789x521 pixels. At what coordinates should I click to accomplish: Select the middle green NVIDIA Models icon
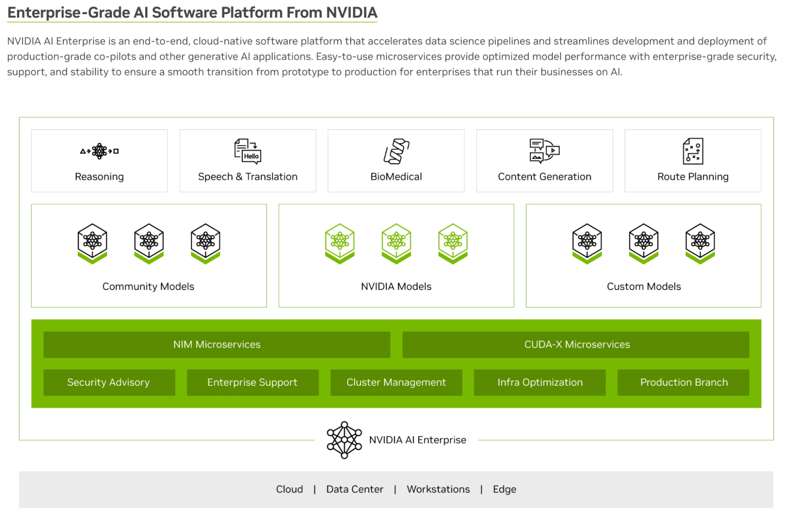(x=397, y=244)
